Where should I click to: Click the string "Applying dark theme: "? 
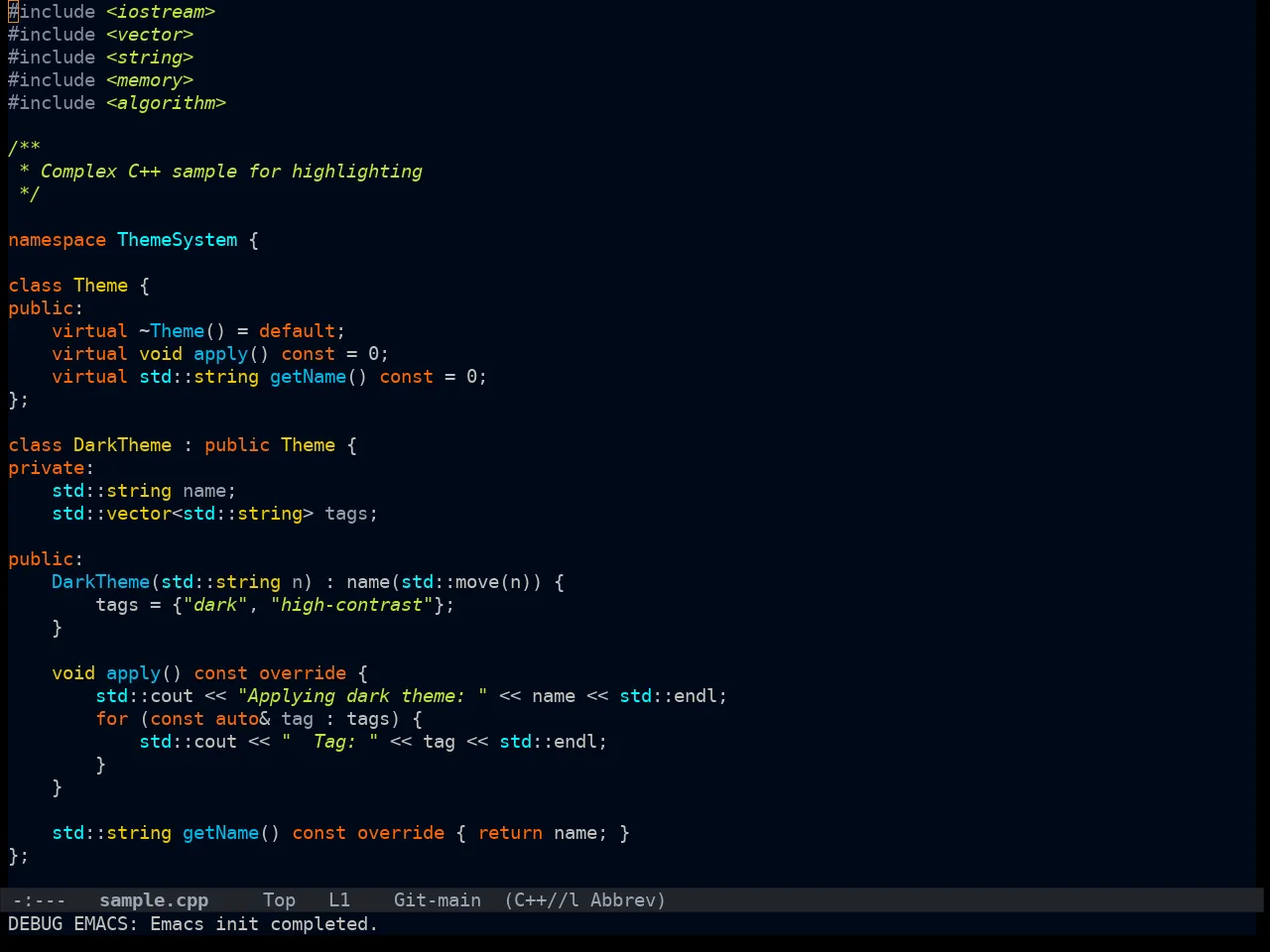point(362,696)
